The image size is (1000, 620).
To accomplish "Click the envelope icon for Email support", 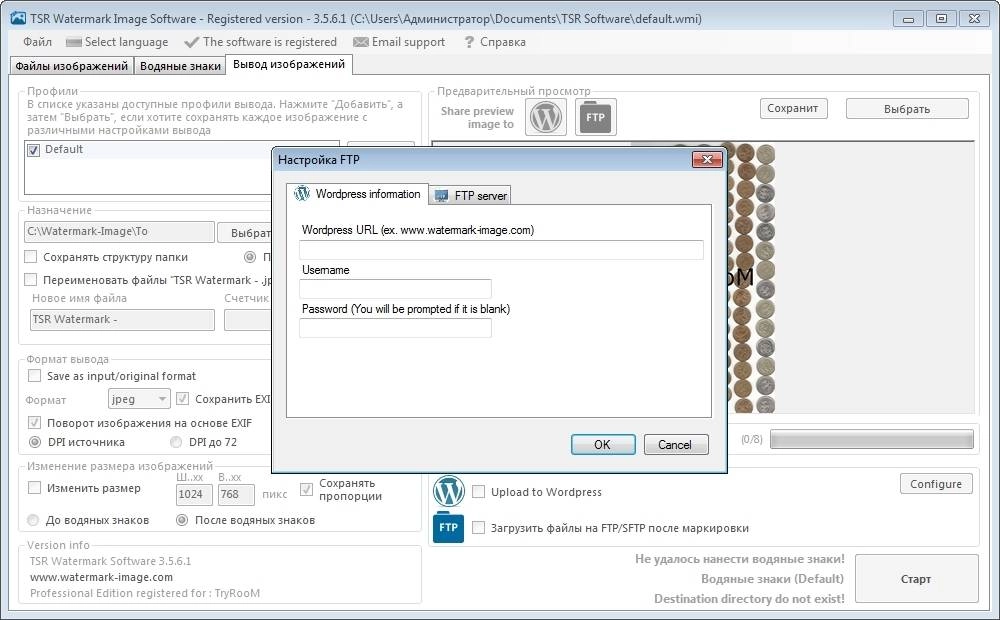I will (361, 42).
